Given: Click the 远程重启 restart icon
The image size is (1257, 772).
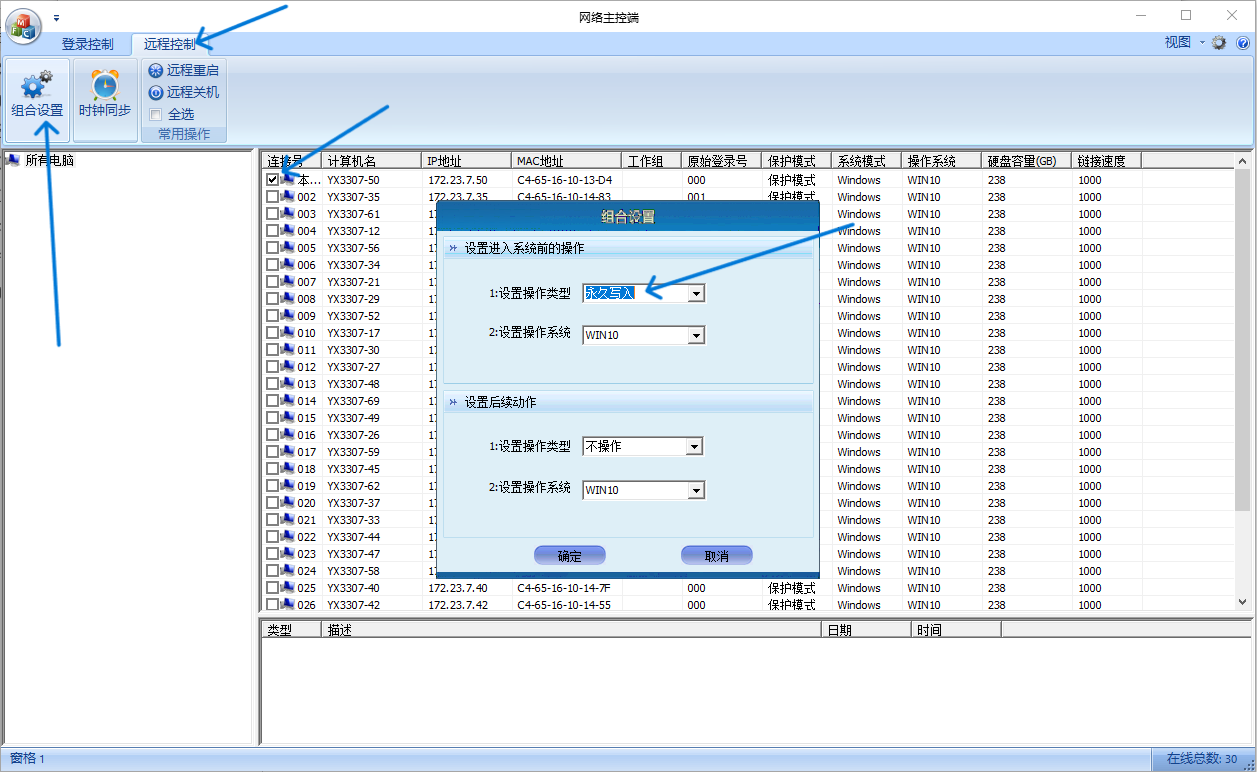Looking at the screenshot, I should tap(156, 70).
